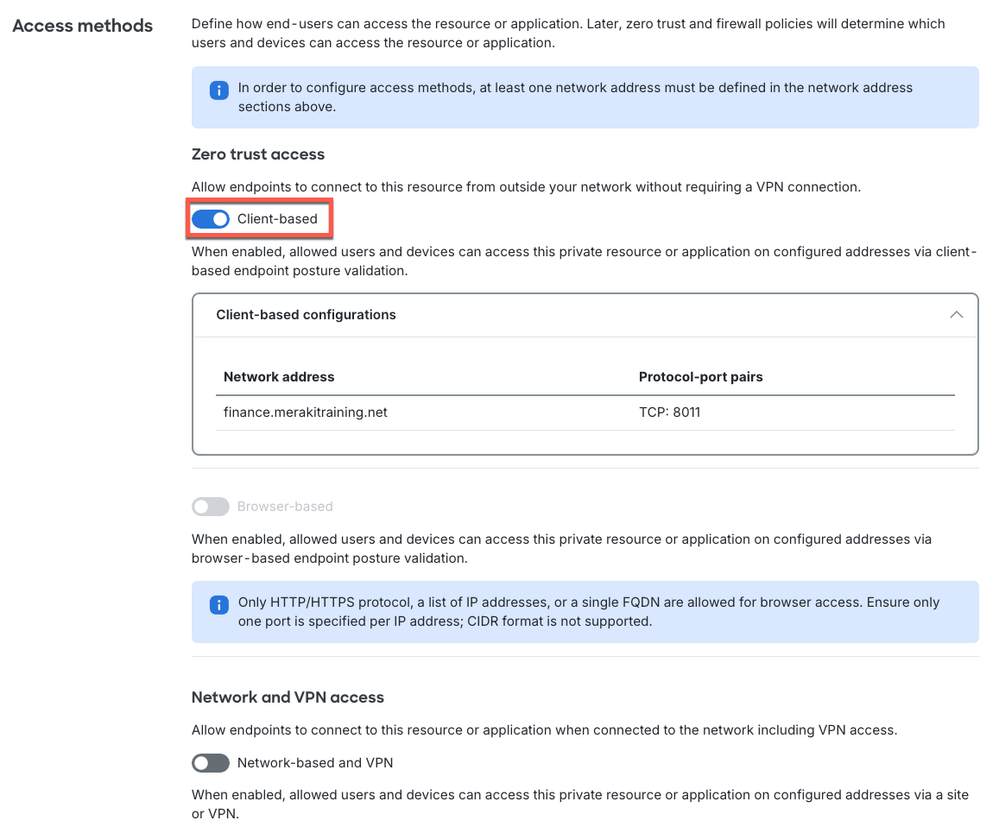Click the TCP: 8011 protocol-port entry
Image resolution: width=999 pixels, height=838 pixels.
(669, 411)
